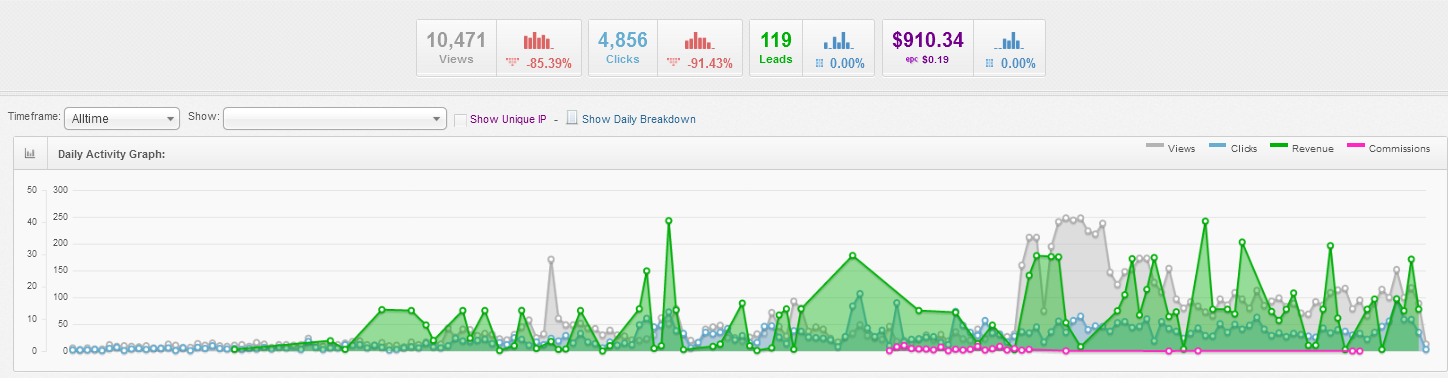Toggle the Commissions series in the legend
Screen dimensions: 1448x378
click(x=1388, y=148)
